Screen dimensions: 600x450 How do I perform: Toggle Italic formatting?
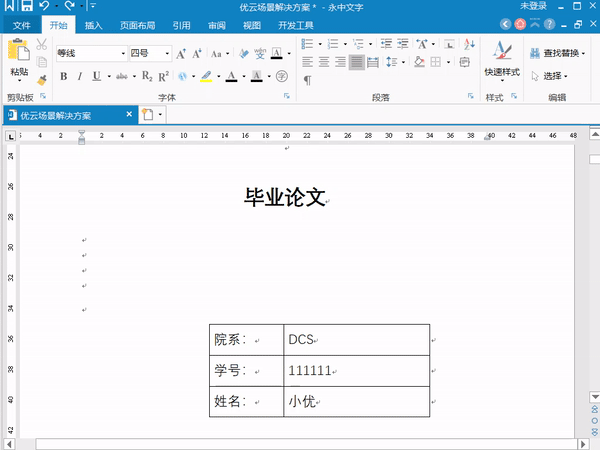click(80, 76)
